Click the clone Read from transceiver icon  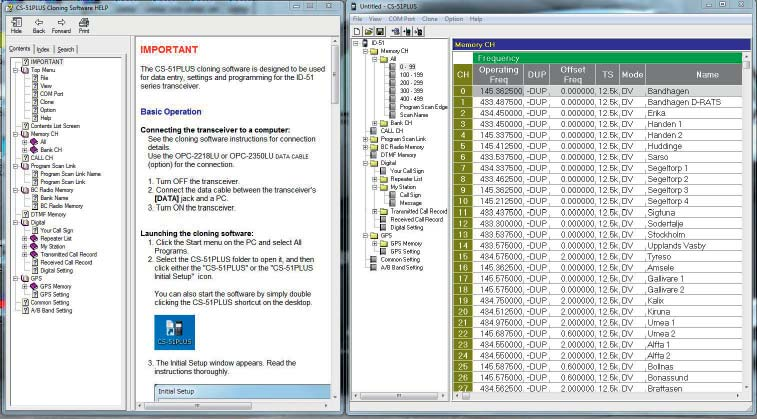click(x=396, y=32)
